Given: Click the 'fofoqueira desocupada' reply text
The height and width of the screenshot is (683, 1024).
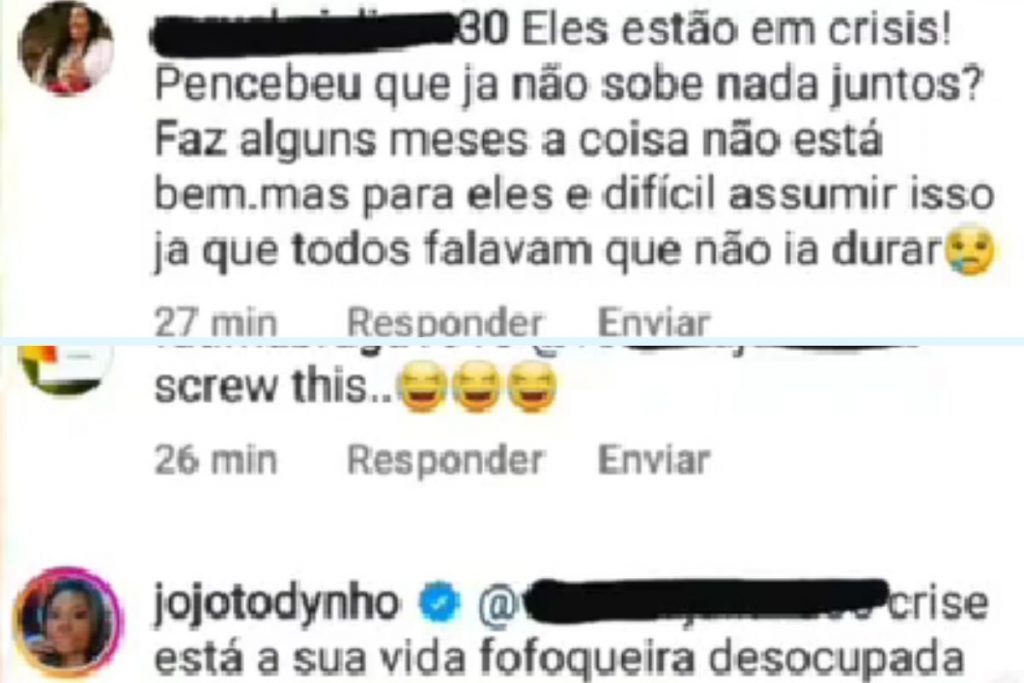Looking at the screenshot, I should 722,659.
